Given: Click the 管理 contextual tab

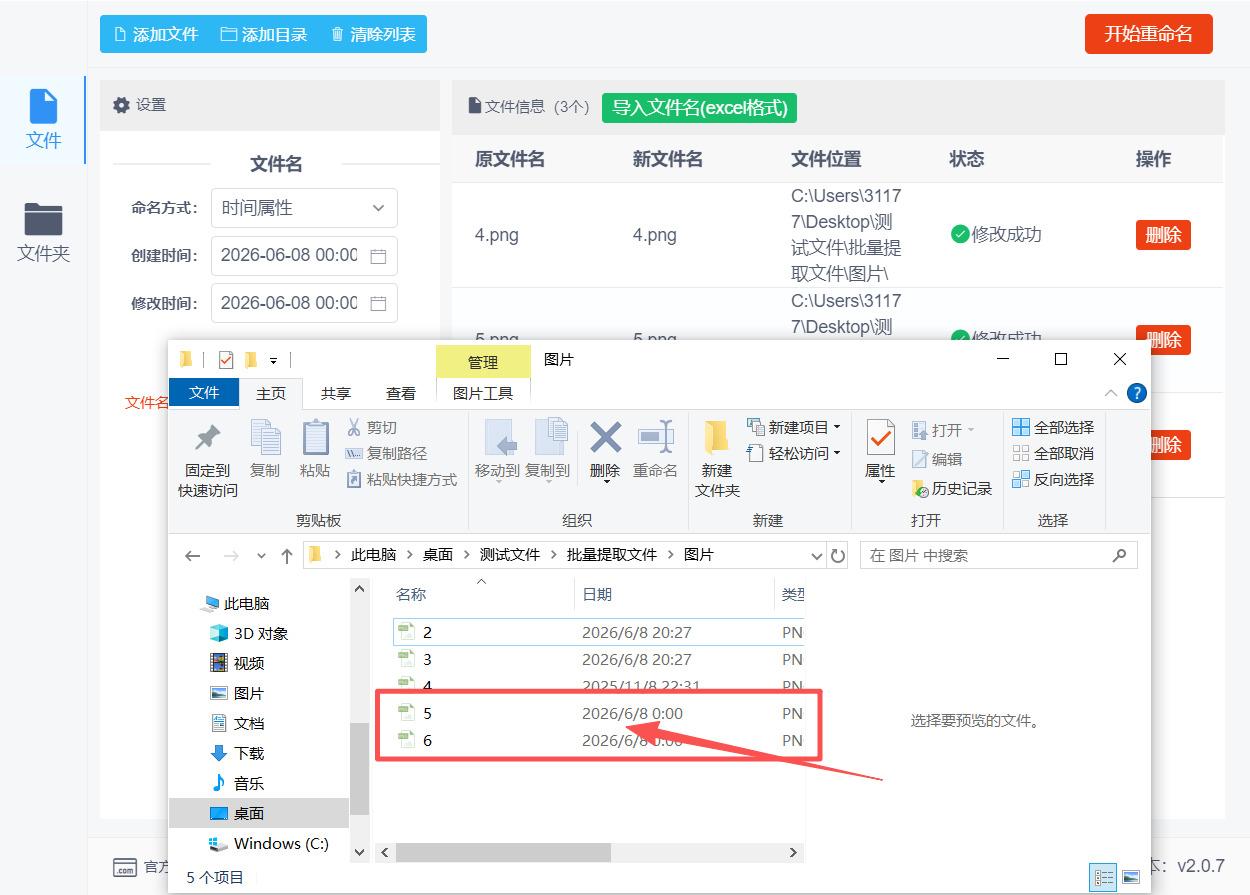Looking at the screenshot, I should (483, 361).
